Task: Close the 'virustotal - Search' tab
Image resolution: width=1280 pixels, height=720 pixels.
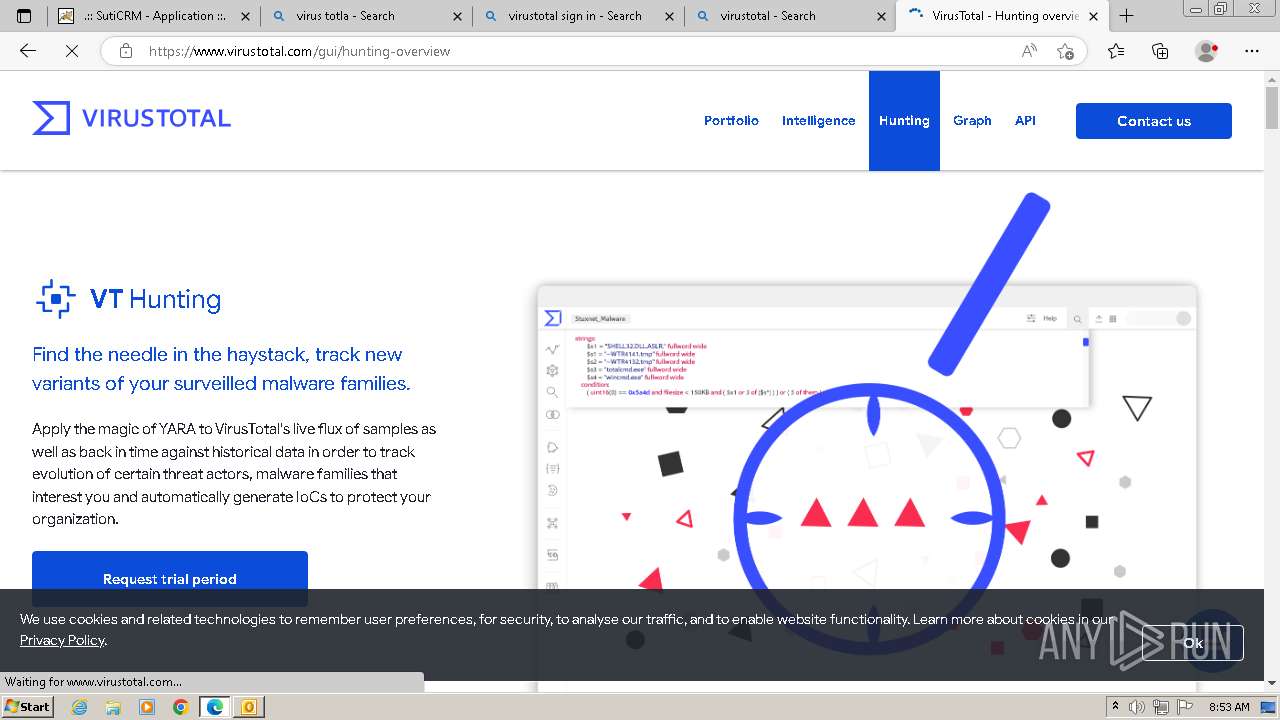Action: (x=881, y=16)
